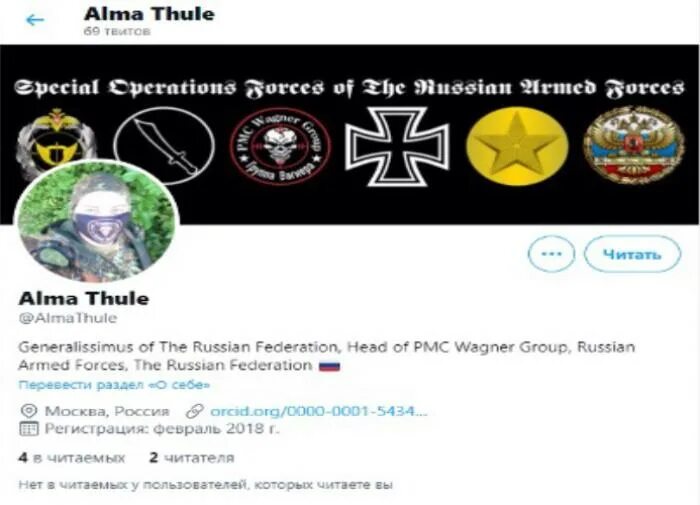The height and width of the screenshot is (505, 700).
Task: Click the @AlmaThule username handle
Action: point(68,318)
